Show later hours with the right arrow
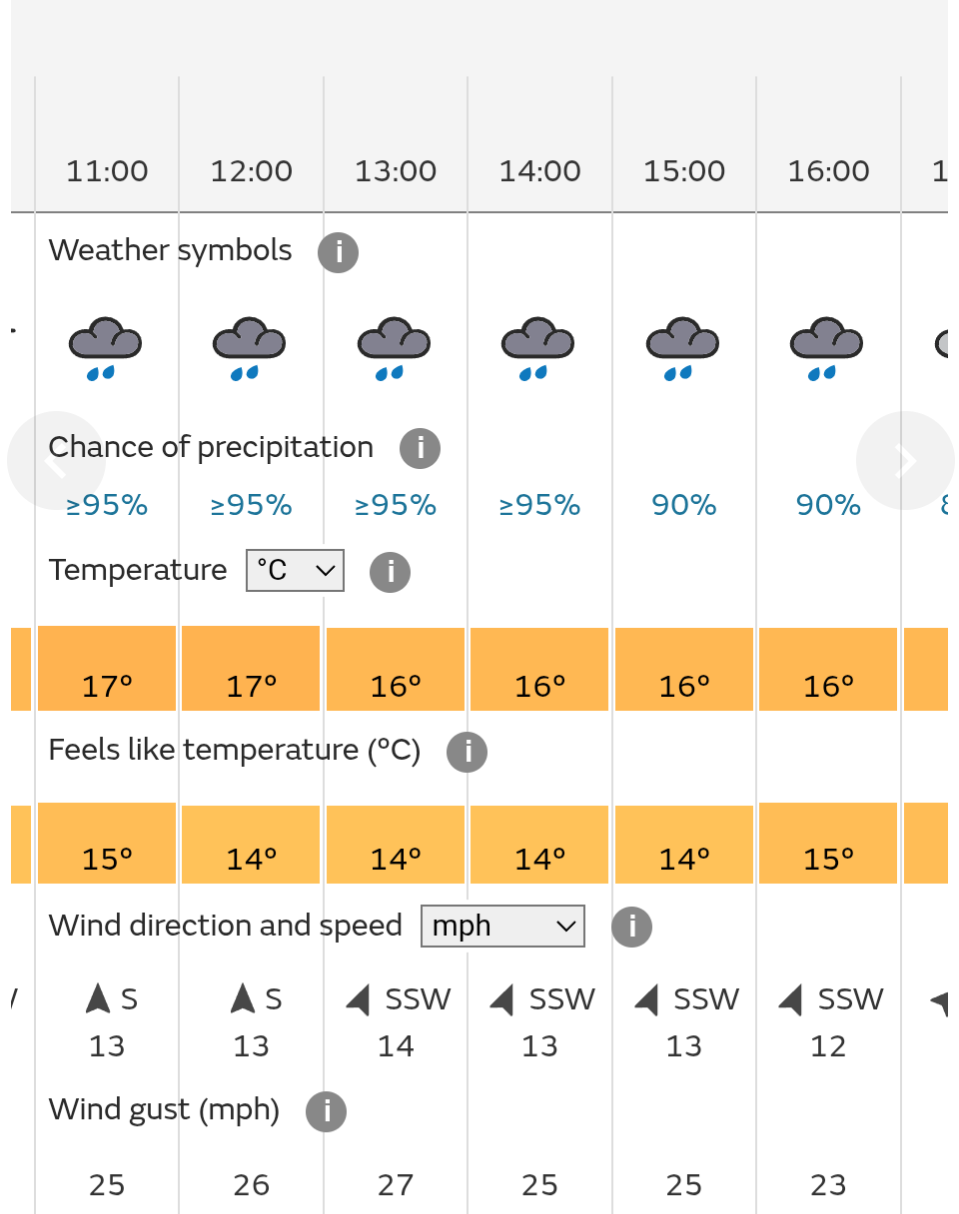Screen dimensions: 959x1214 pos(905,461)
